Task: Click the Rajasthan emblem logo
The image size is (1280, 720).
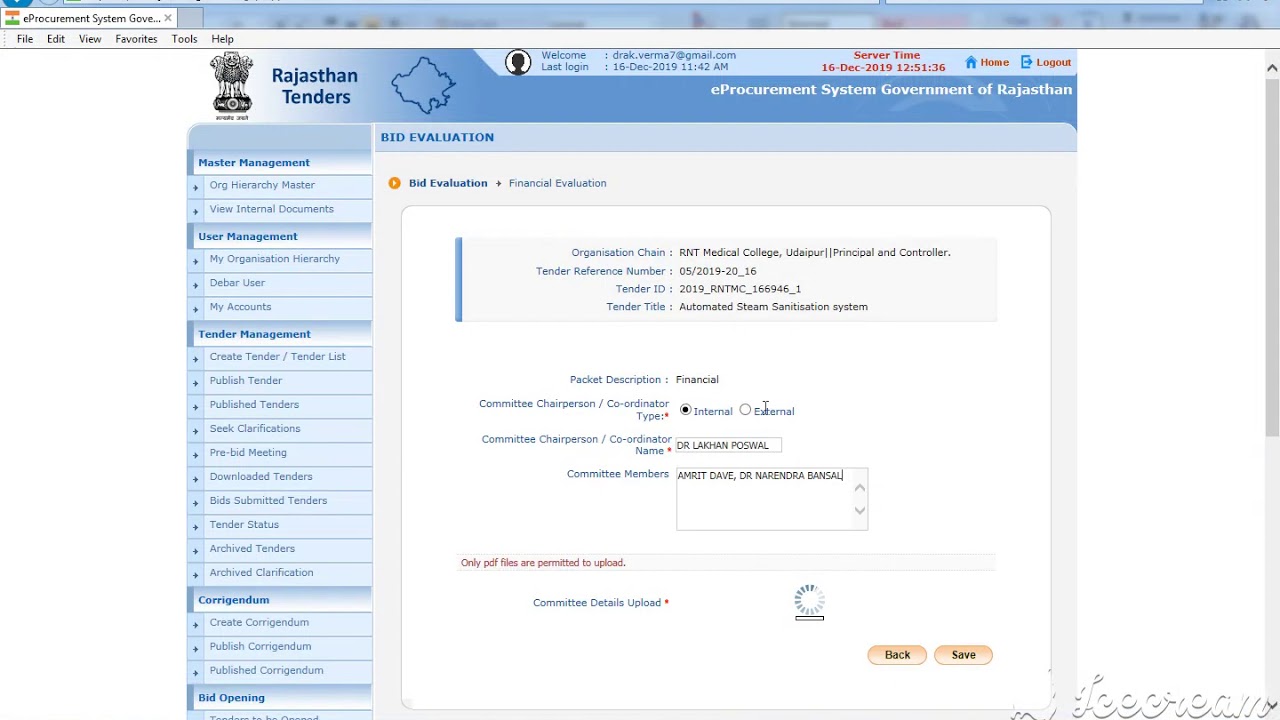Action: pyautogui.click(x=232, y=86)
